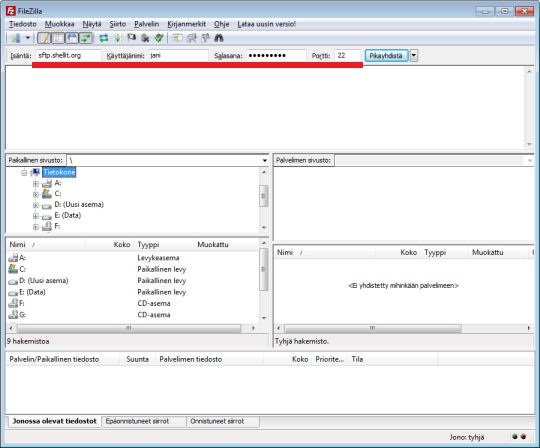The width and height of the screenshot is (540, 448).
Task: Open the Pikayhdistä history dropdown
Action: [414, 56]
